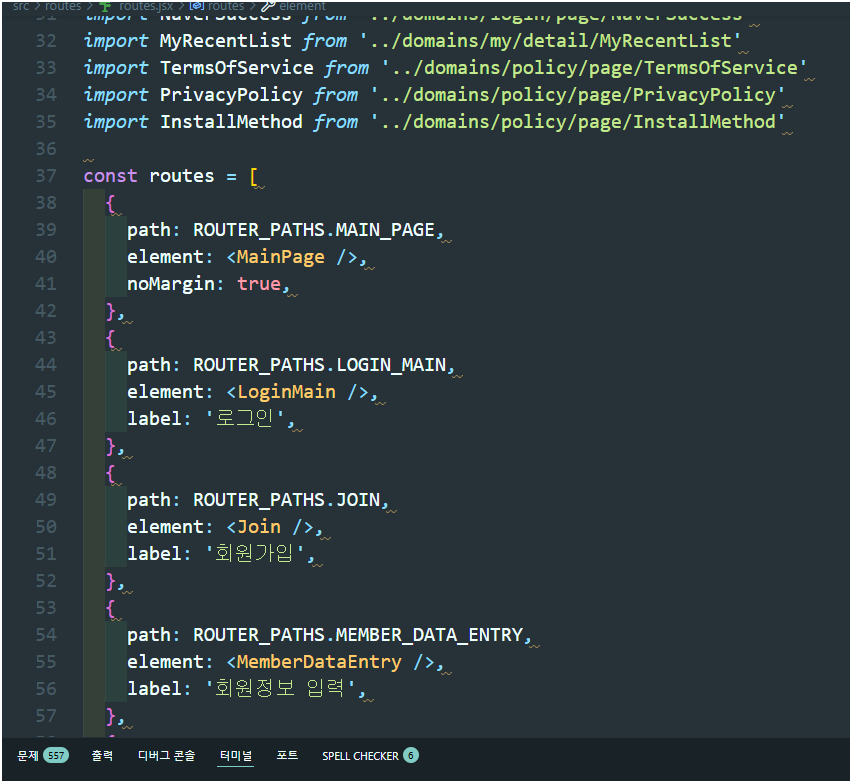Click the wrench property icon before element
The height and width of the screenshot is (783, 852).
click(x=268, y=6)
